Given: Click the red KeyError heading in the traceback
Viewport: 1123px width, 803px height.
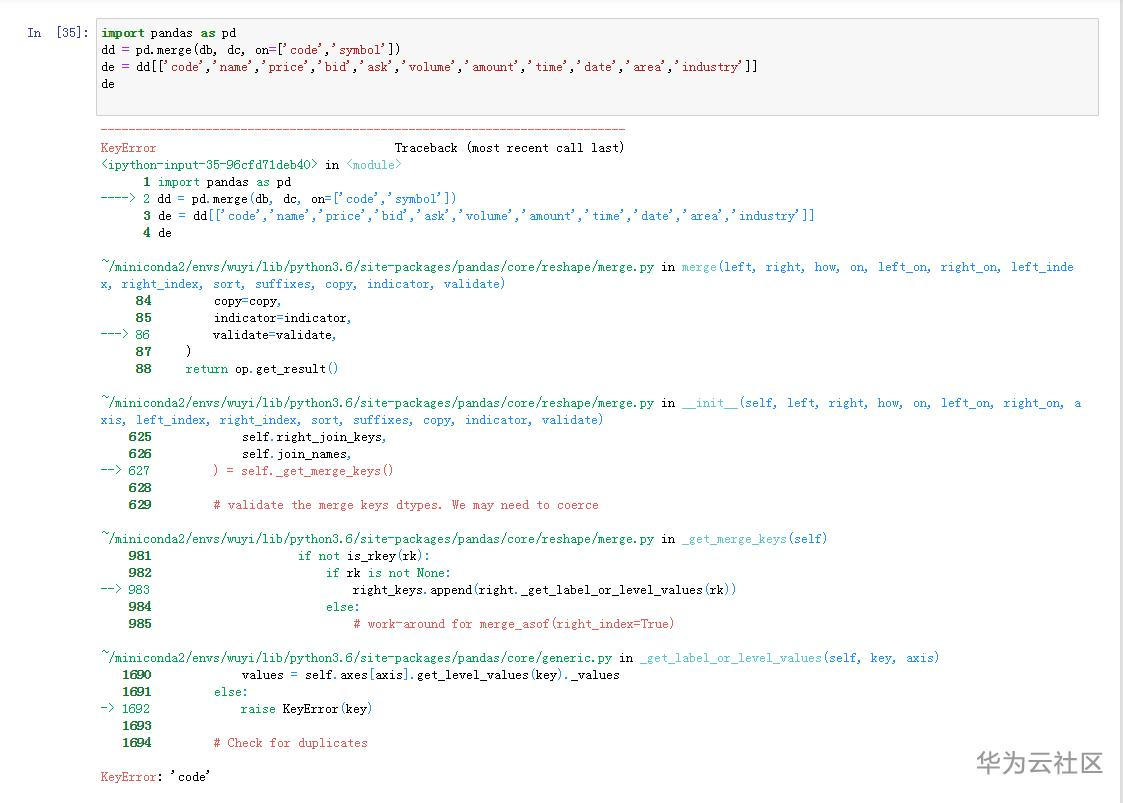Looking at the screenshot, I should pos(128,148).
